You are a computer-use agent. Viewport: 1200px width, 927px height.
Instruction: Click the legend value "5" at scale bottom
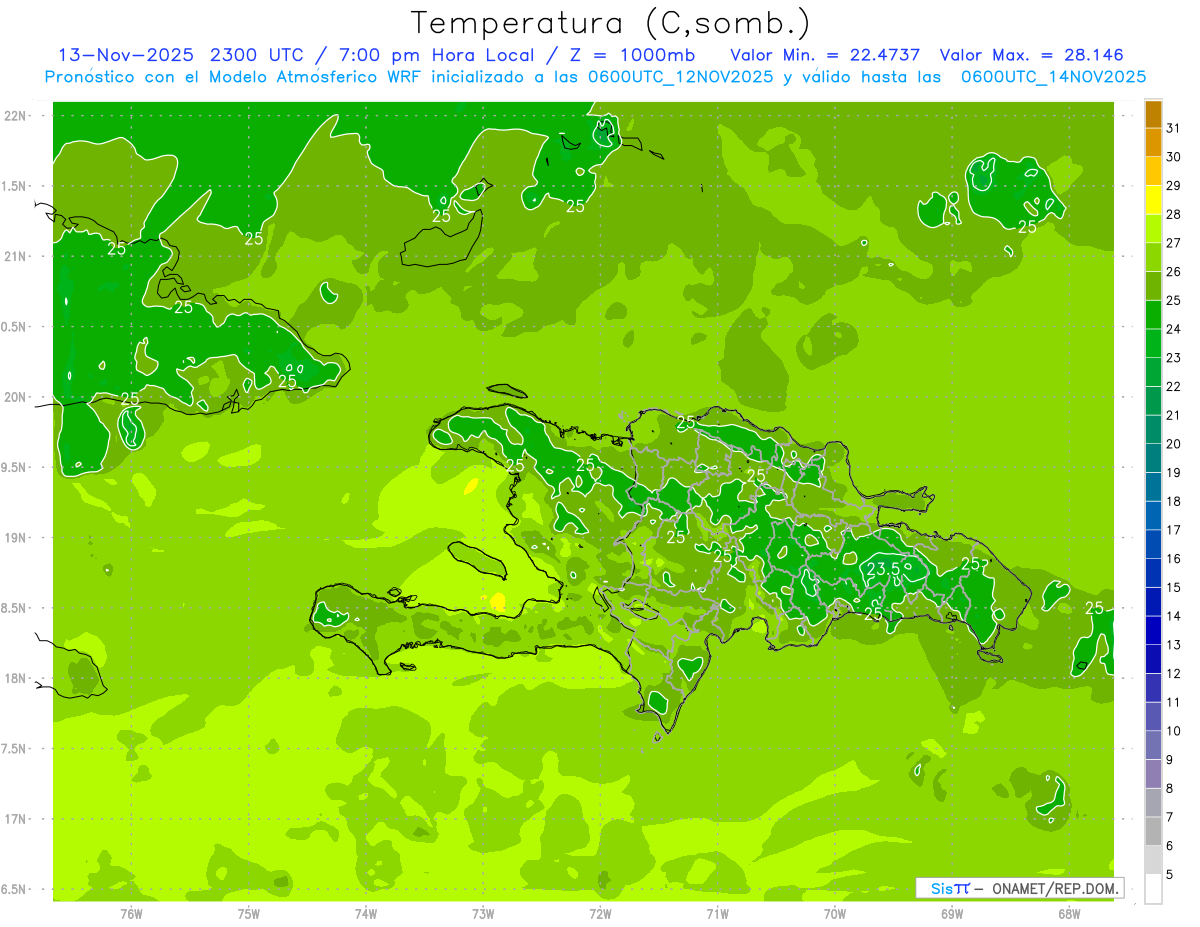click(1170, 874)
